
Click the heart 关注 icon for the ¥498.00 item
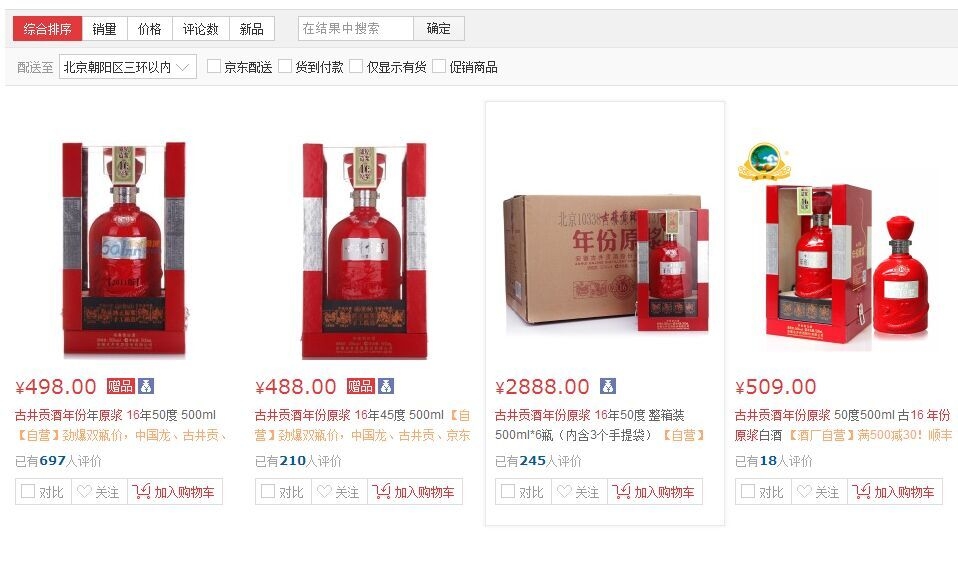84,491
